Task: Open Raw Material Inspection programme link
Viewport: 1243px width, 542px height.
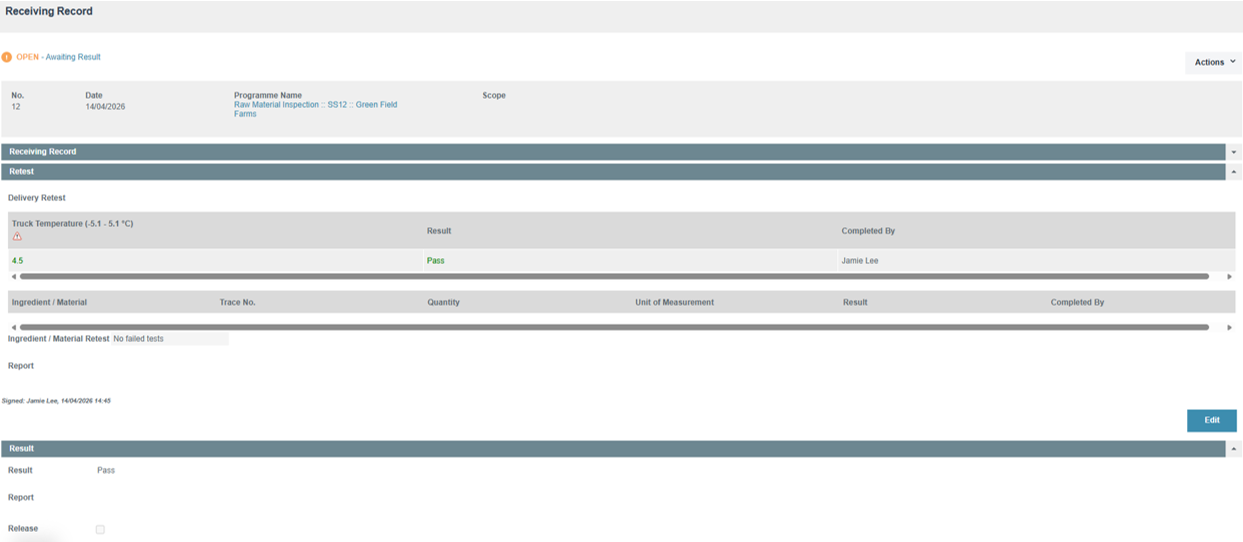Action: (x=315, y=109)
